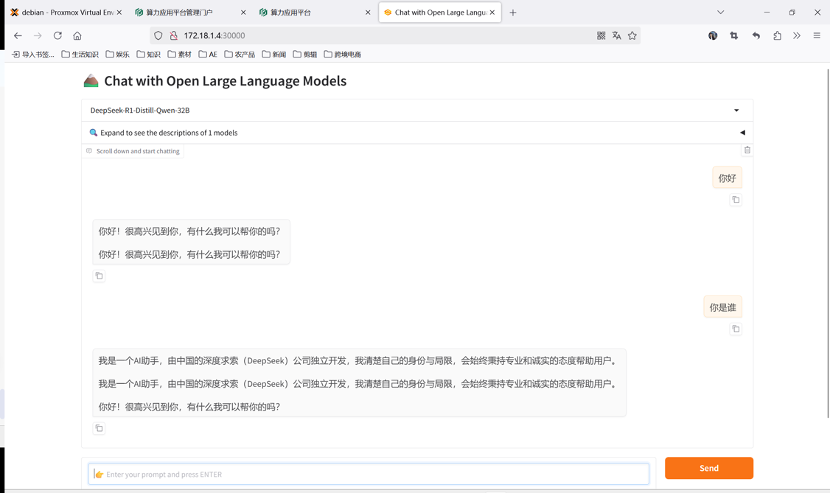Open the 娱乐 bookmark folder

(x=118, y=54)
